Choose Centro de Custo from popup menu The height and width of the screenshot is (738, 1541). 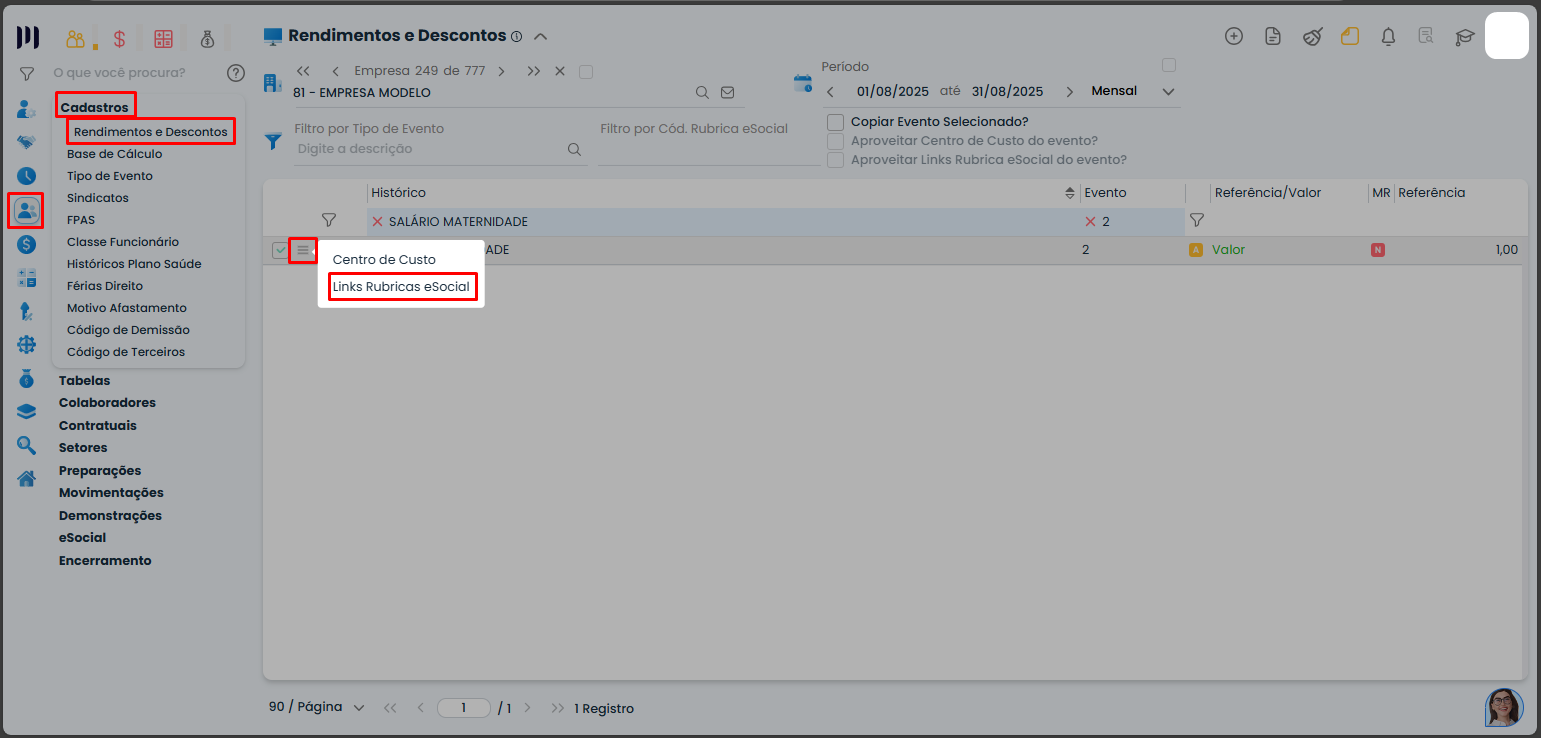384,259
